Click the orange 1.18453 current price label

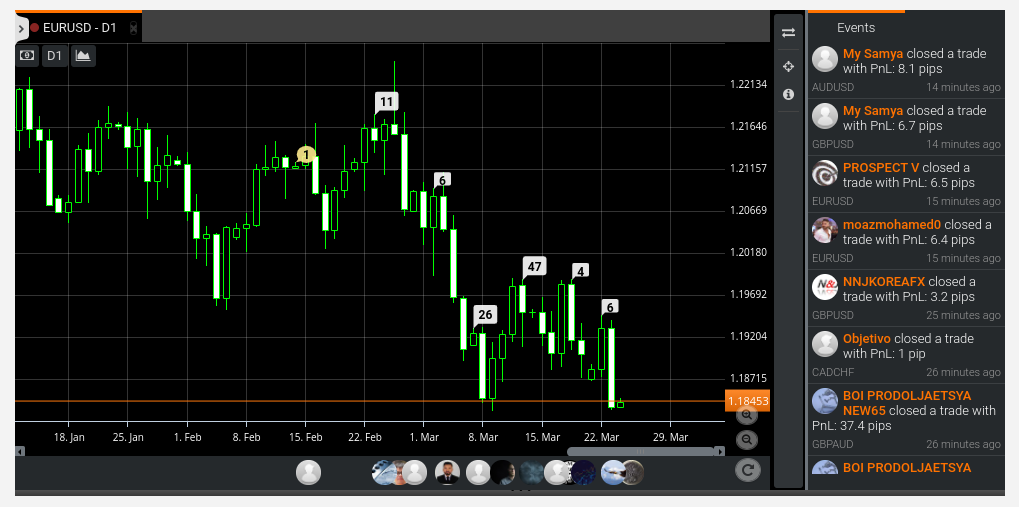tap(747, 401)
